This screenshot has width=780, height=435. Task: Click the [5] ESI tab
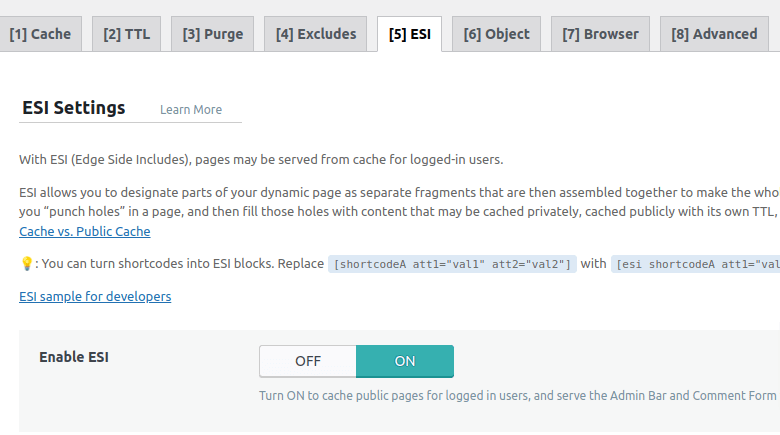click(409, 34)
